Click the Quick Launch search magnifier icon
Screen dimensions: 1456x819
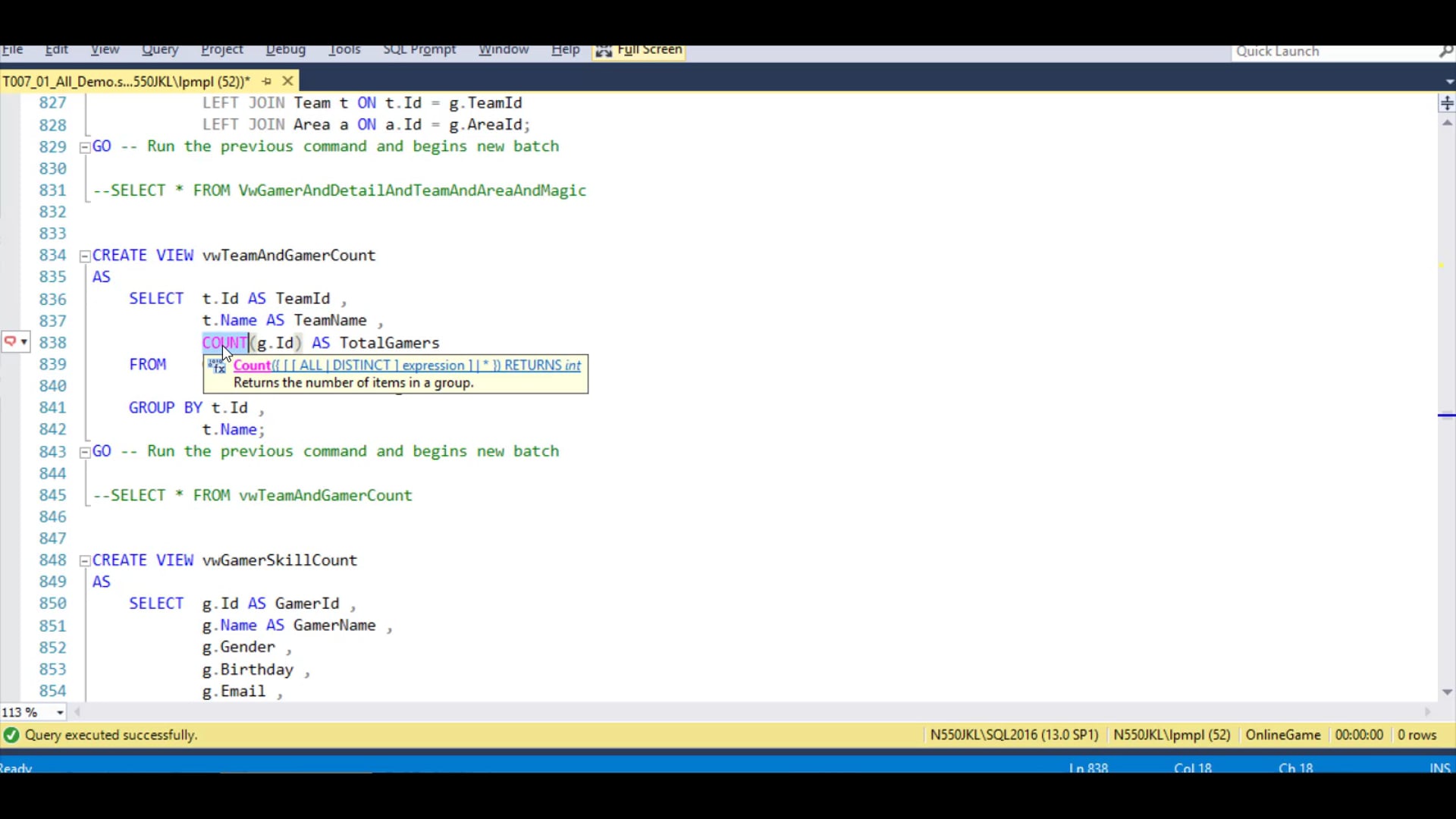(1445, 52)
